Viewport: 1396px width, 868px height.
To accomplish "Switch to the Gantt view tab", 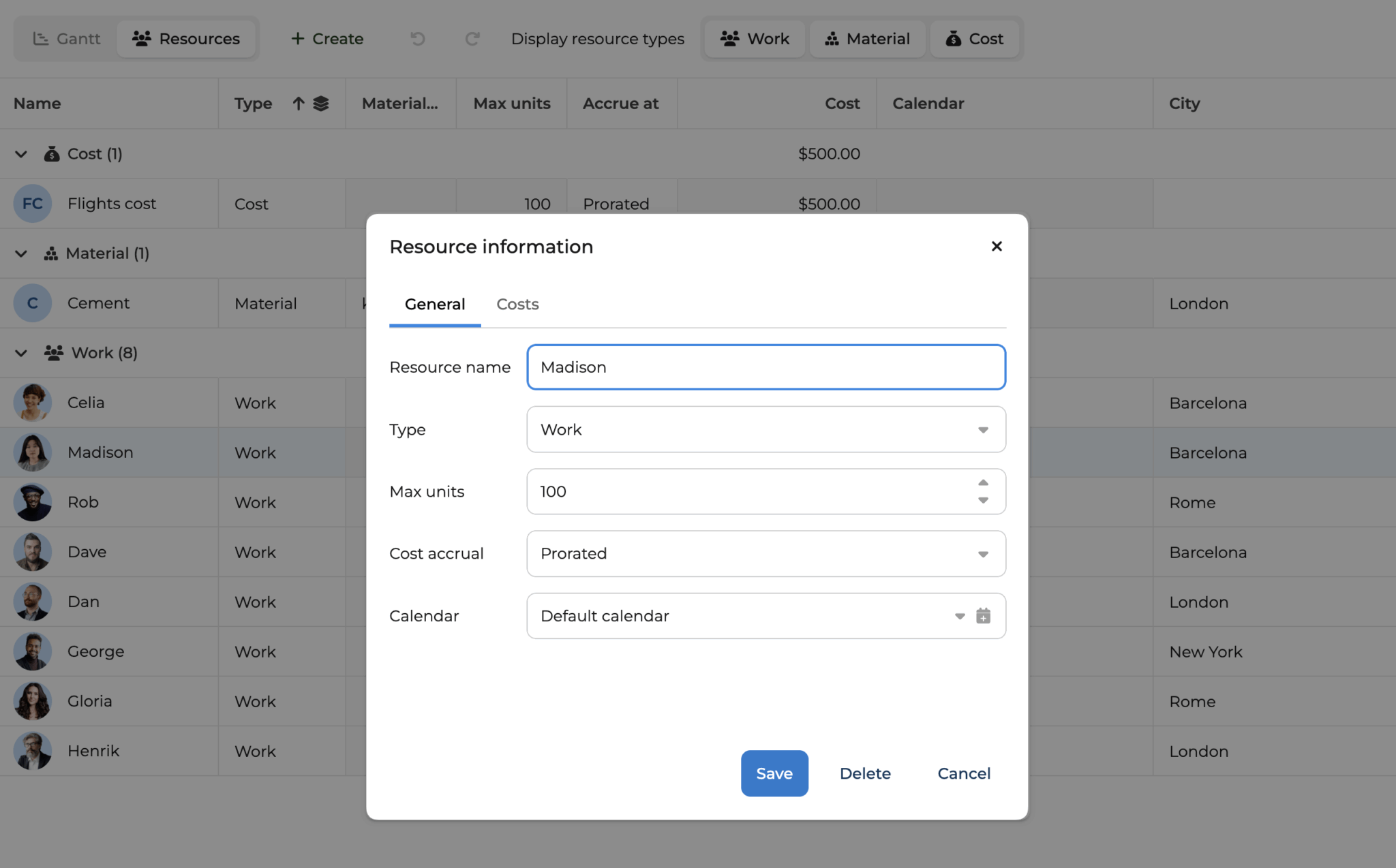I will pyautogui.click(x=67, y=39).
